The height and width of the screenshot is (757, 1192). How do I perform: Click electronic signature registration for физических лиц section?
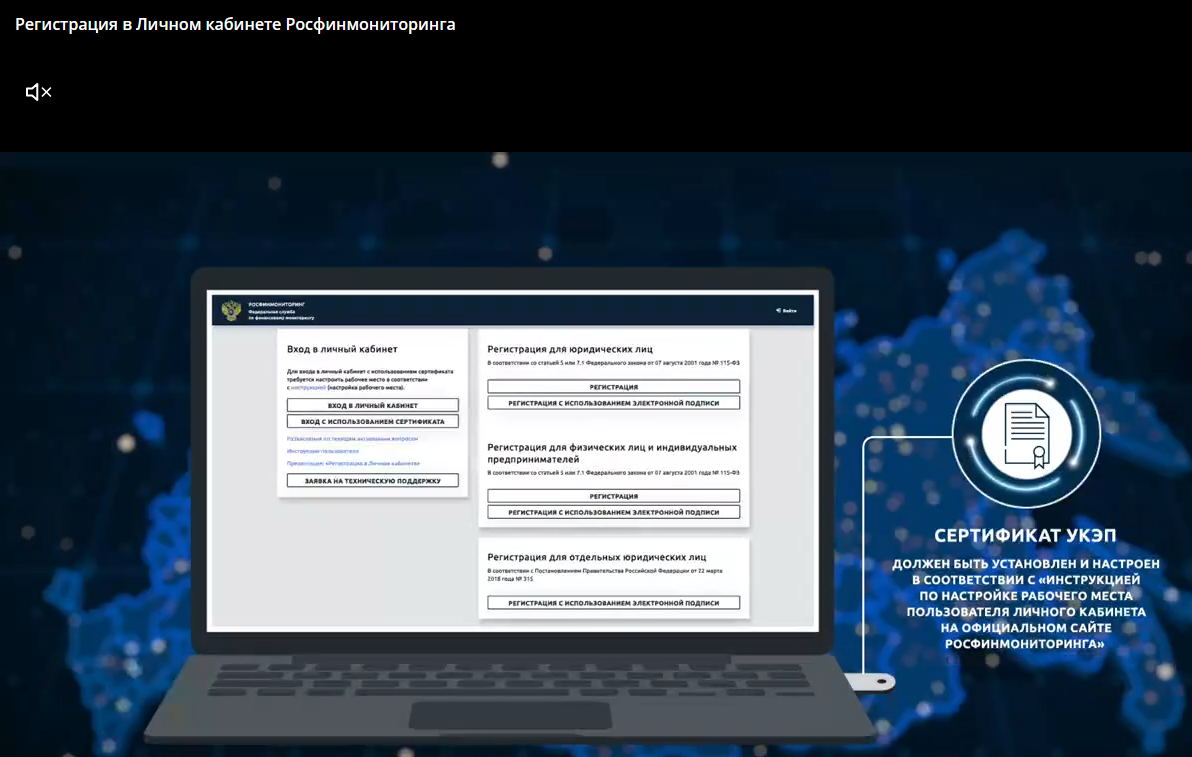(x=613, y=512)
